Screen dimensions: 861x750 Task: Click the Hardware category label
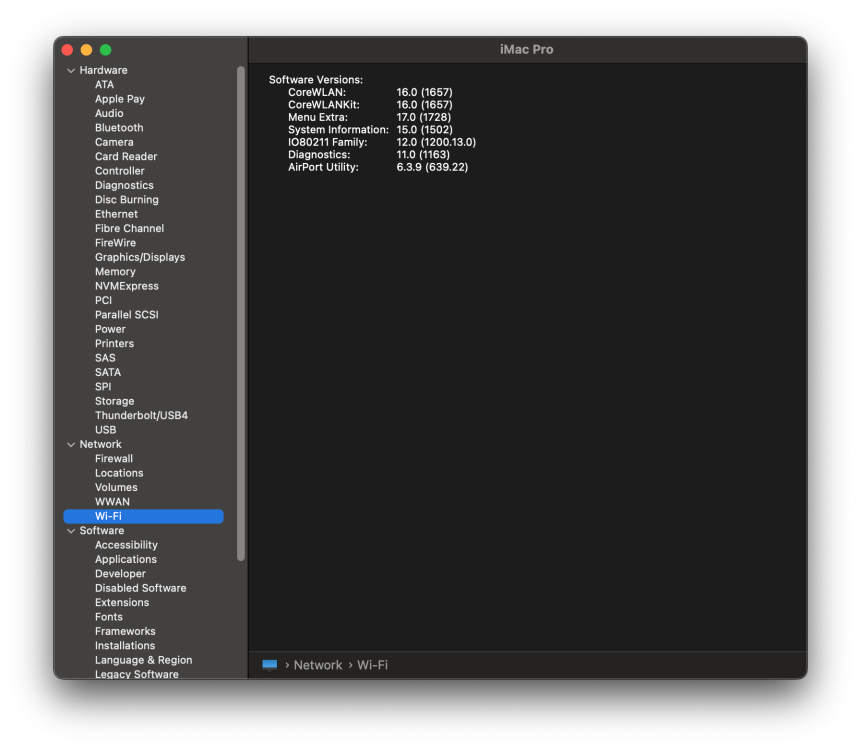click(103, 70)
